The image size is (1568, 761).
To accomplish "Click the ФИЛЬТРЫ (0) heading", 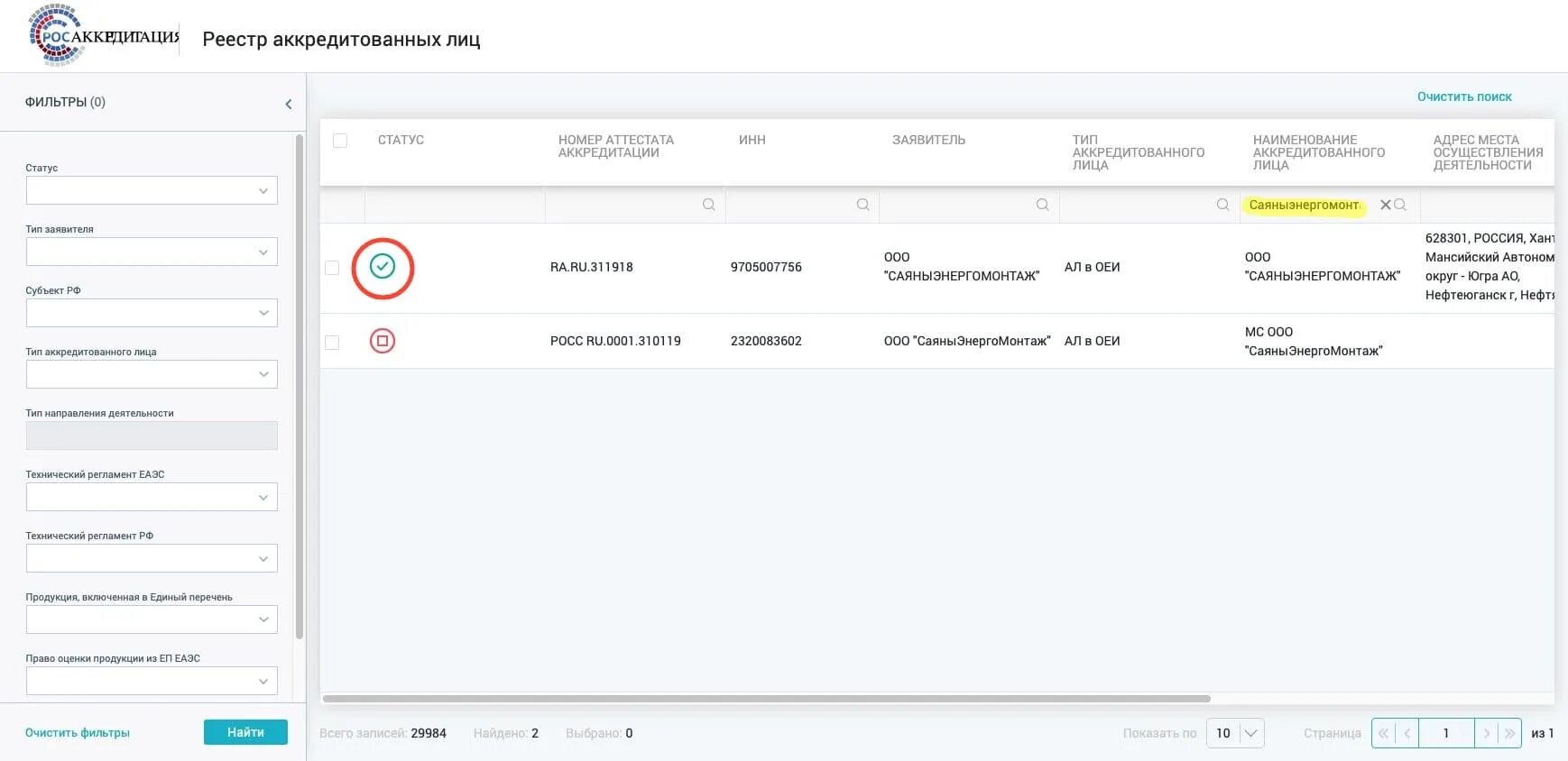I will point(65,102).
